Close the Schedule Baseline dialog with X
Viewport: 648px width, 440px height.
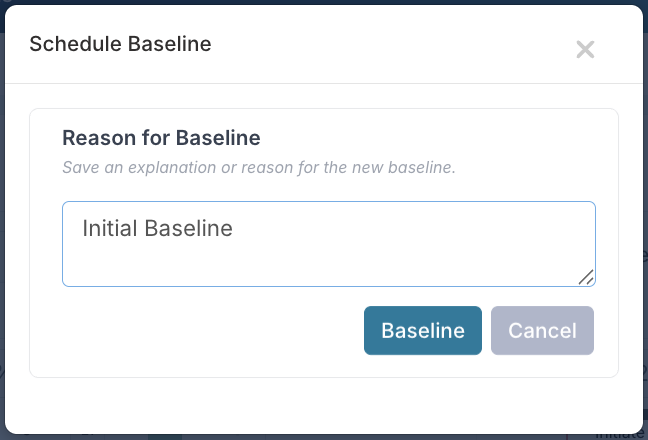pos(585,49)
